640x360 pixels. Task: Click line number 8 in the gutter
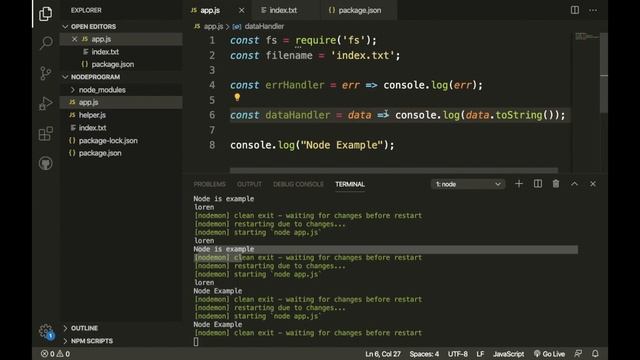click(212, 145)
